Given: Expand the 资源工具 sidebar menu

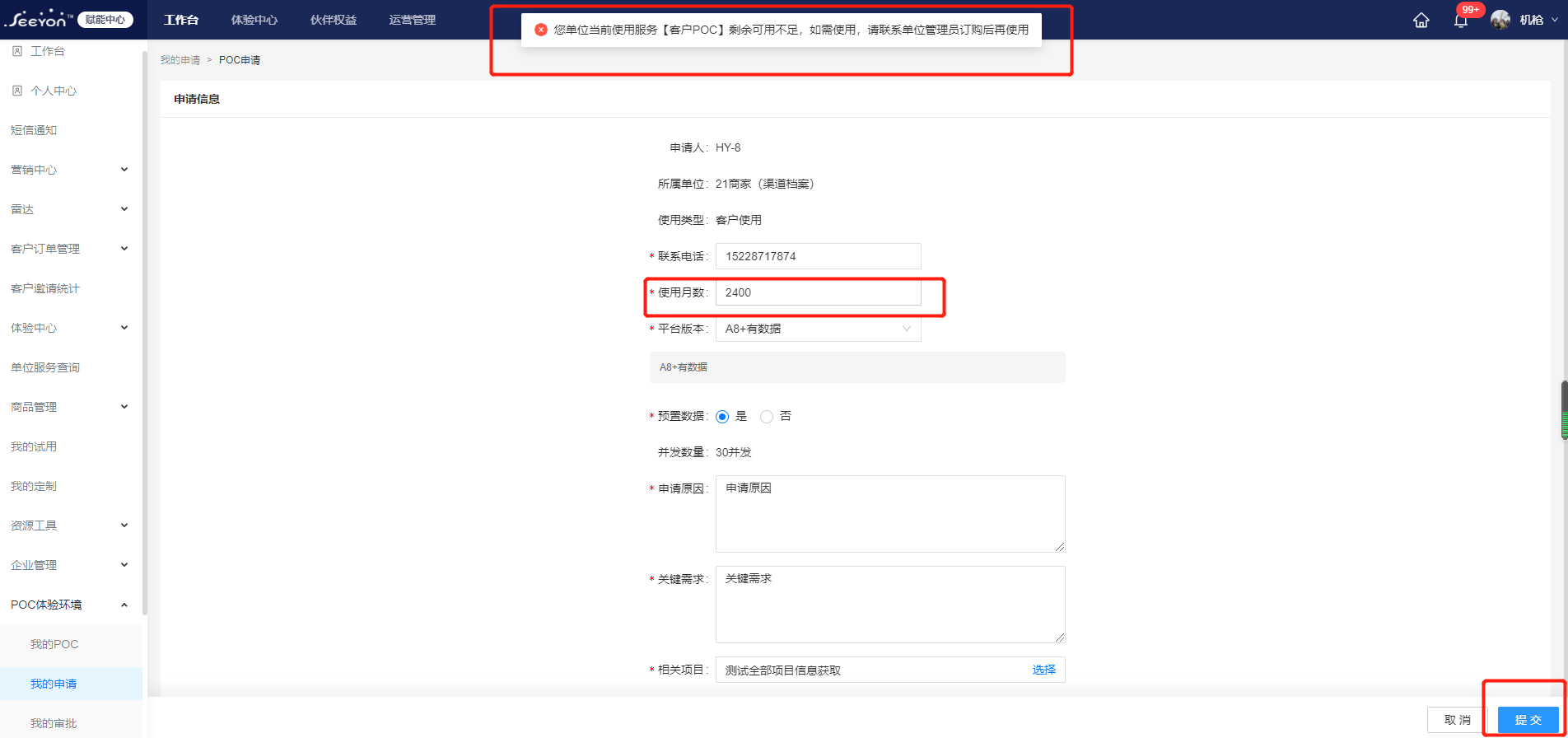Looking at the screenshot, I should click(124, 525).
